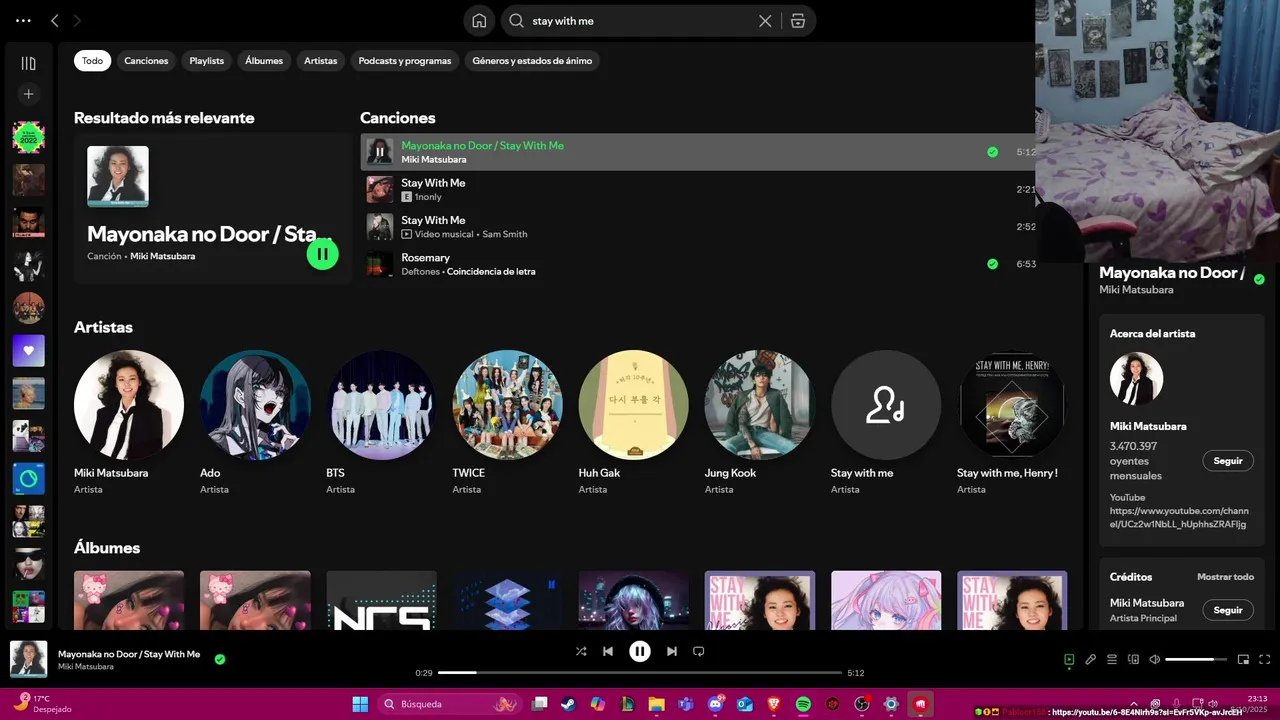The width and height of the screenshot is (1280, 720).
Task: Toggle saved check on Mayonaka no Door row
Action: (992, 152)
